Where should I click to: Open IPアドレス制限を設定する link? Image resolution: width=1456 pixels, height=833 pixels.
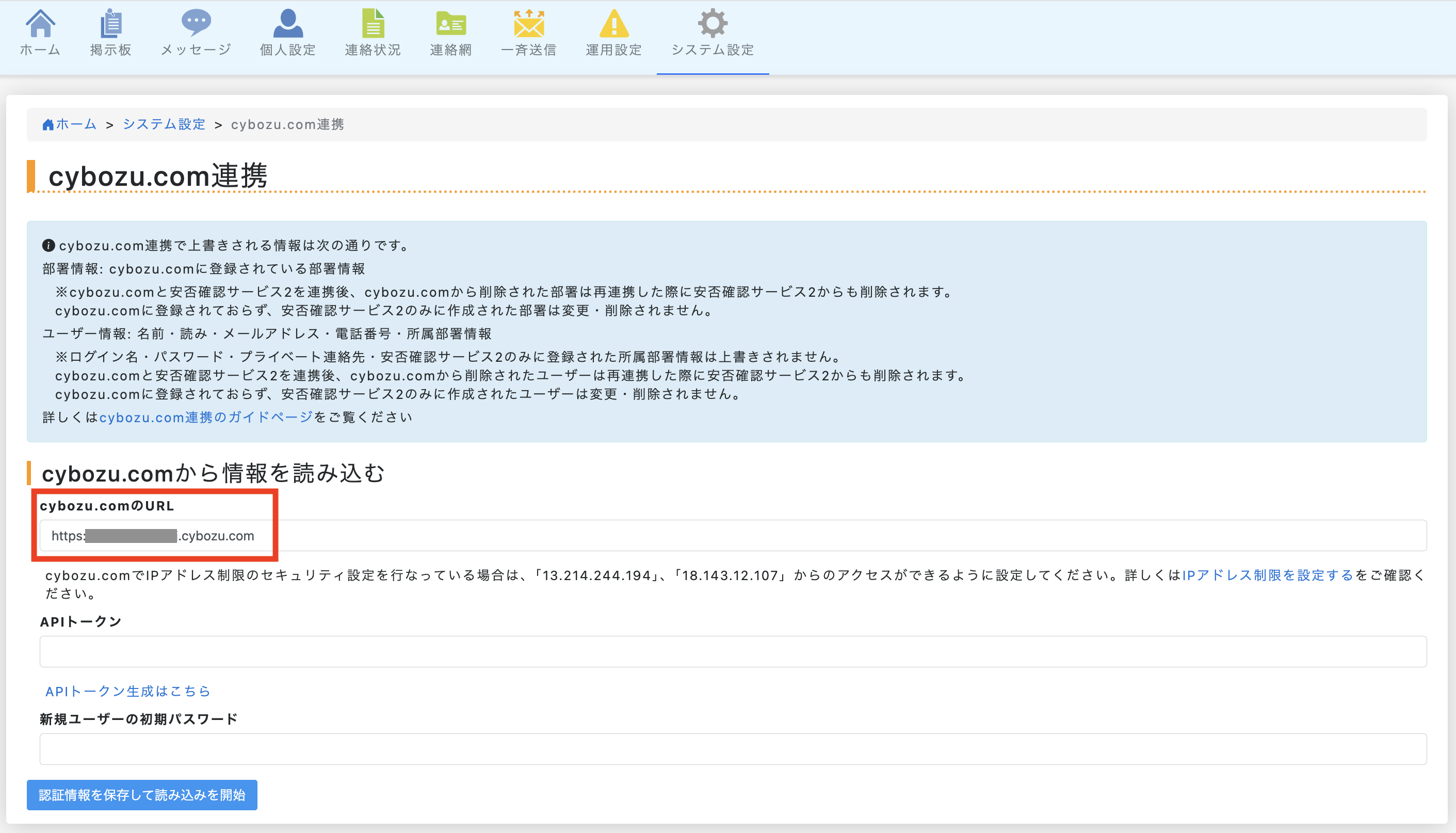[1268, 575]
